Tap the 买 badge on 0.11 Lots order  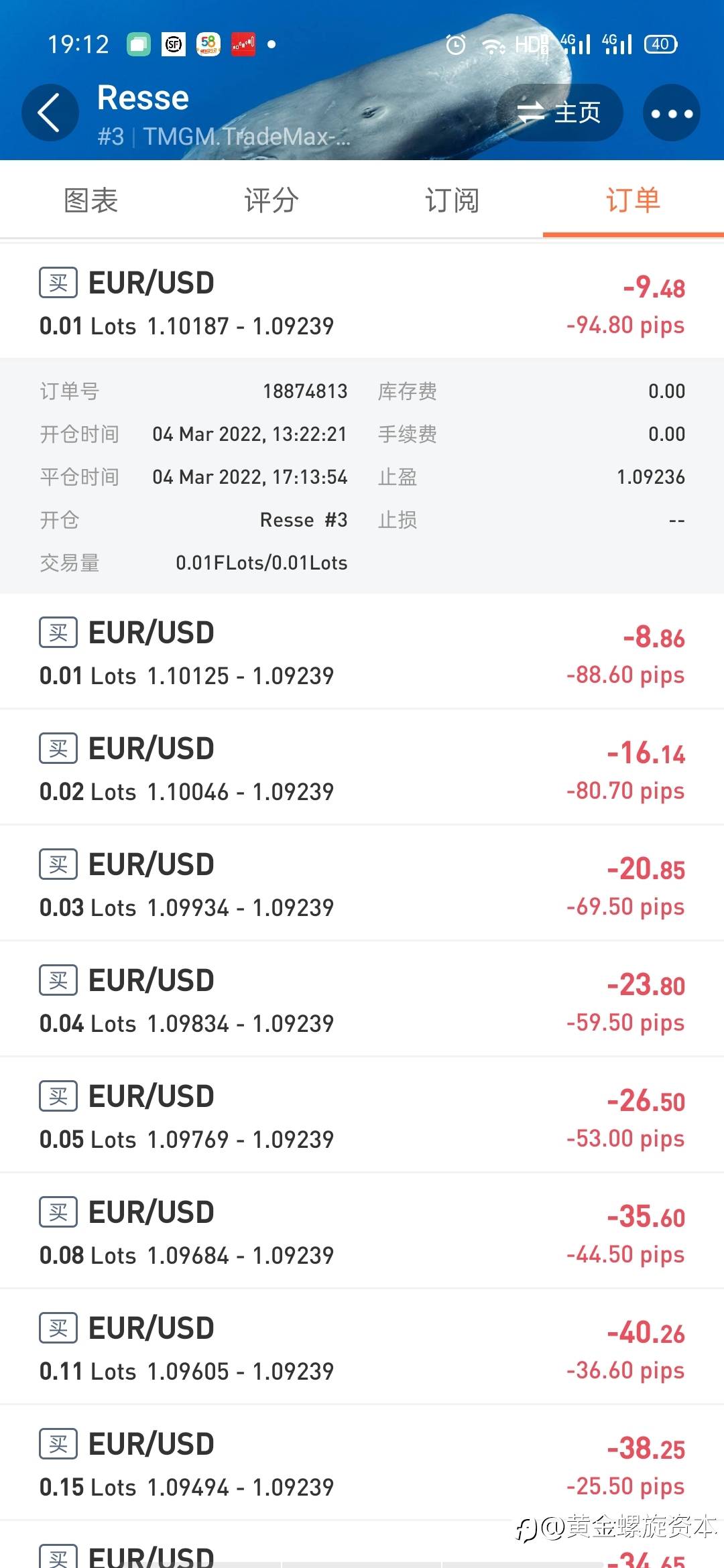[x=58, y=1328]
